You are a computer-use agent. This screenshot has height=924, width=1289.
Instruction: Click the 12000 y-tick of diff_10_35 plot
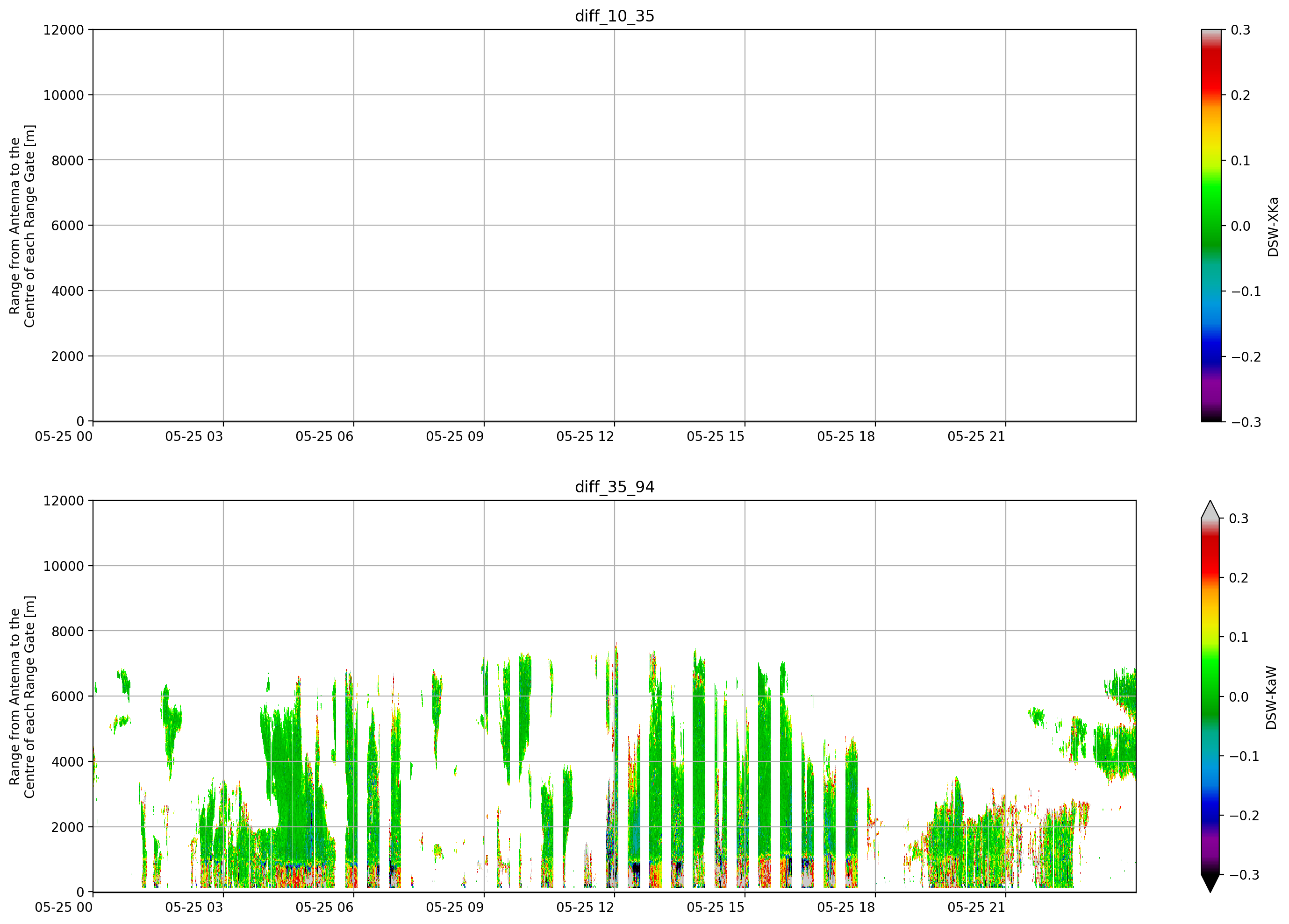pyautogui.click(x=64, y=29)
